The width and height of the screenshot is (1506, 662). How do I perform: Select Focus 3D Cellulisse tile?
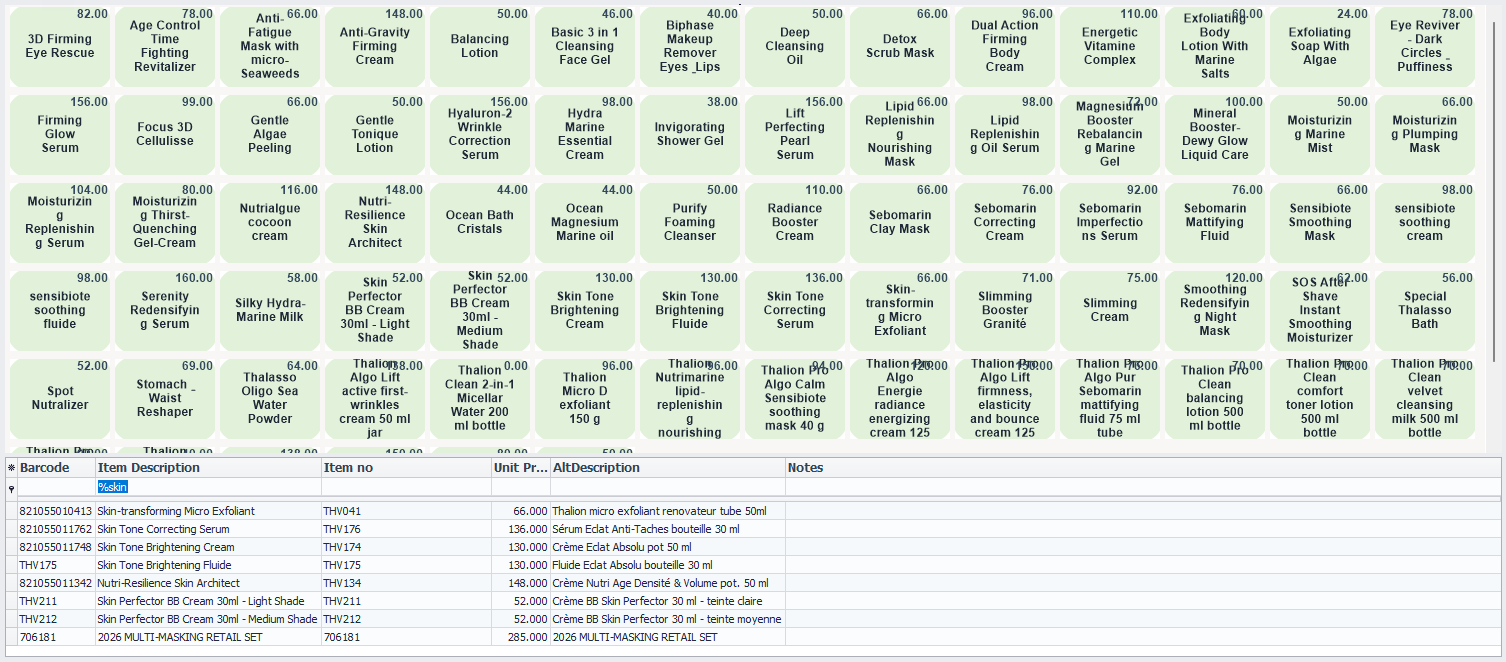coord(165,135)
